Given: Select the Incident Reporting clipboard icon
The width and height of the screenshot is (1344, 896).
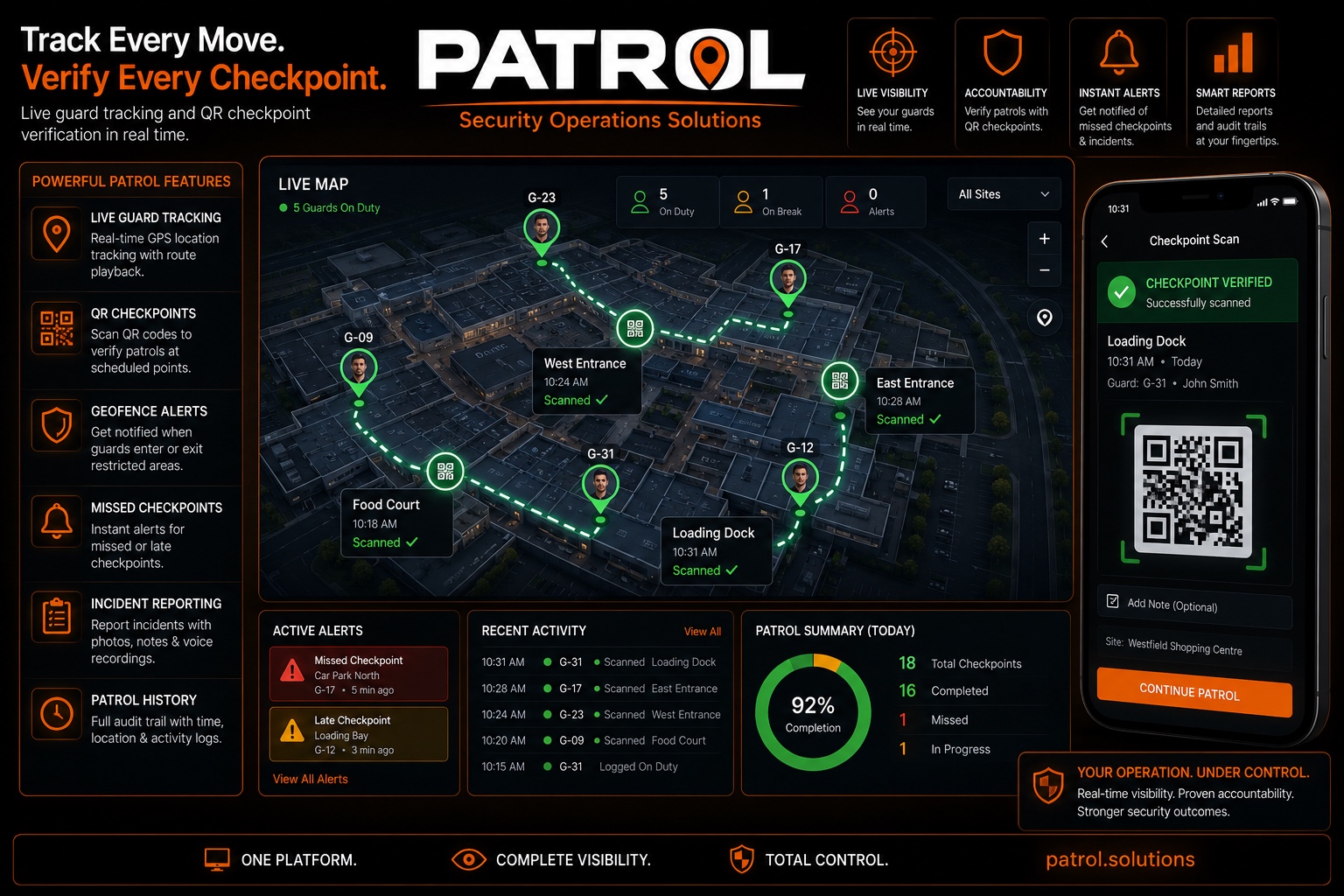Looking at the screenshot, I should pos(57,618).
